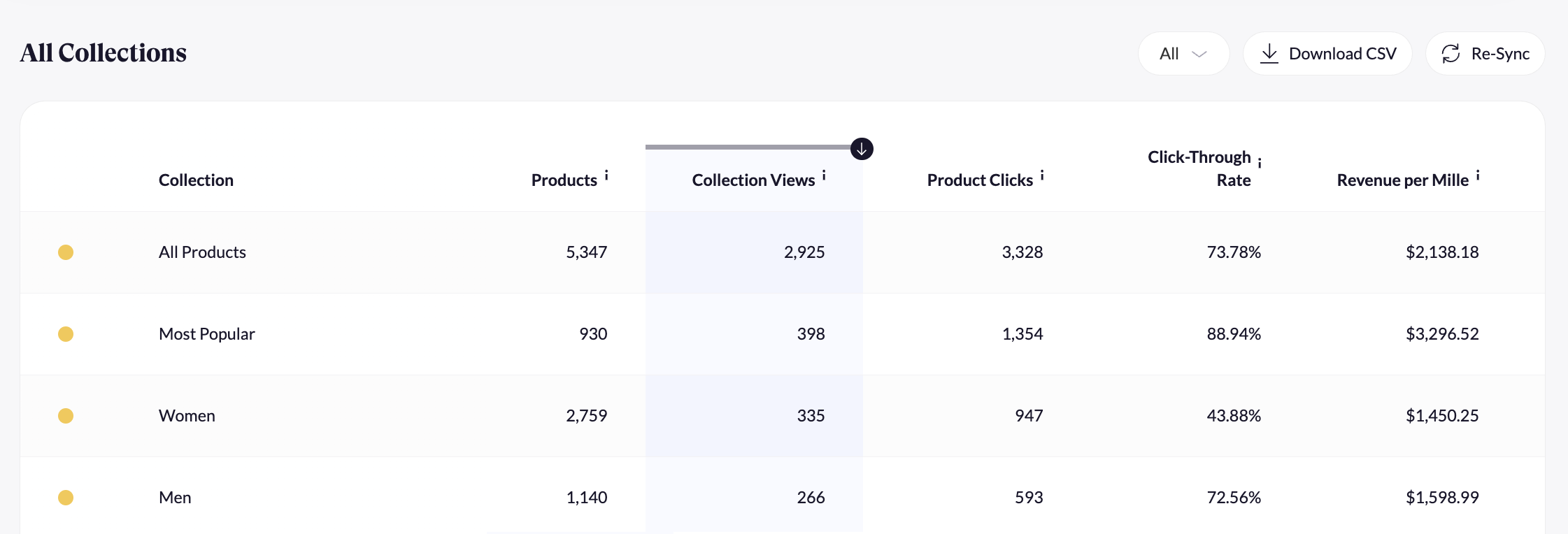Image resolution: width=1568 pixels, height=534 pixels.
Task: Select the 398 collection views value
Action: click(x=811, y=334)
